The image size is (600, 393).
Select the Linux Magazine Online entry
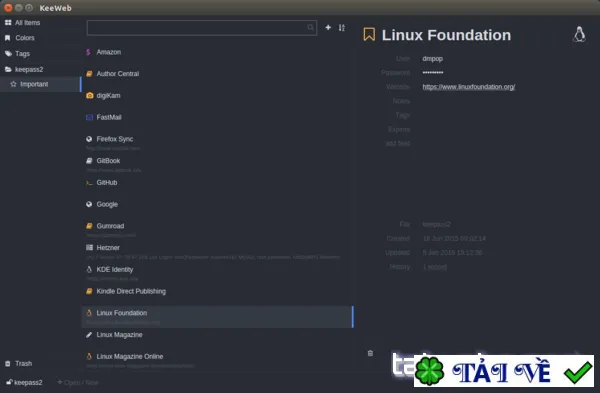(218, 359)
